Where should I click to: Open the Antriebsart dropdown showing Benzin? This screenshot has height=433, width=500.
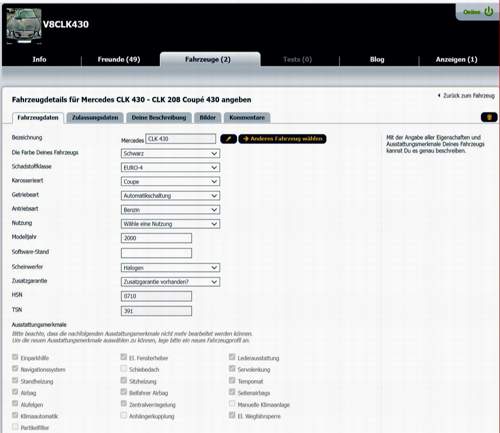[170, 210]
